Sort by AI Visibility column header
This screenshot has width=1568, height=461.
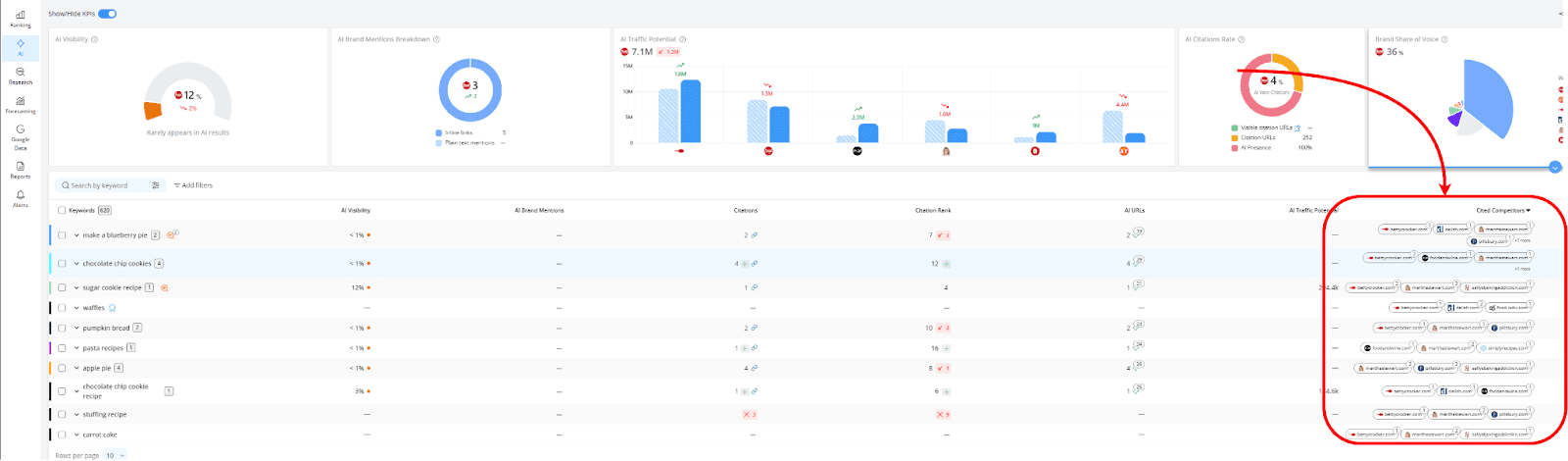click(x=356, y=210)
